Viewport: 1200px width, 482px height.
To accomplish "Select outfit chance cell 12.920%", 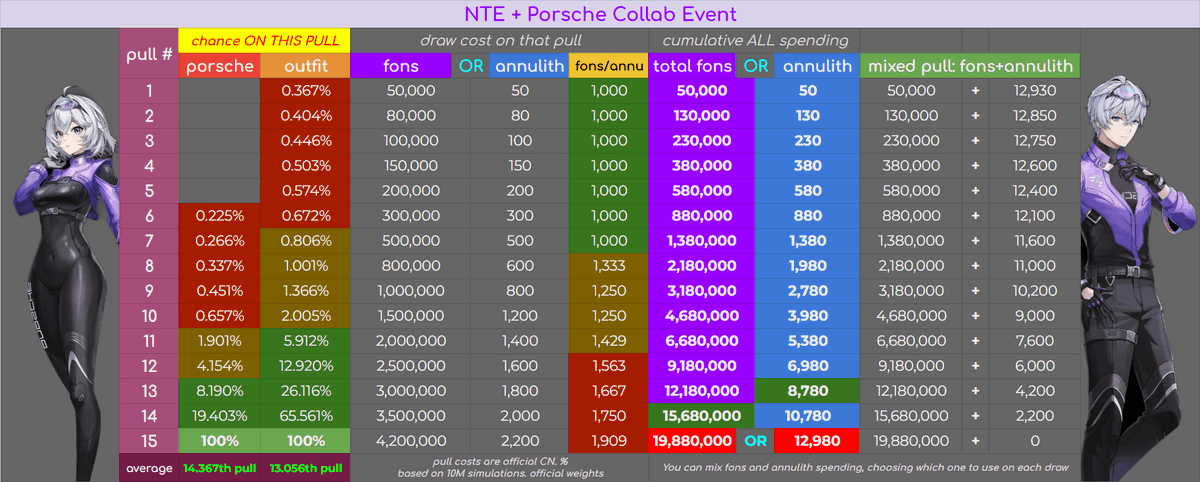I will [x=306, y=366].
